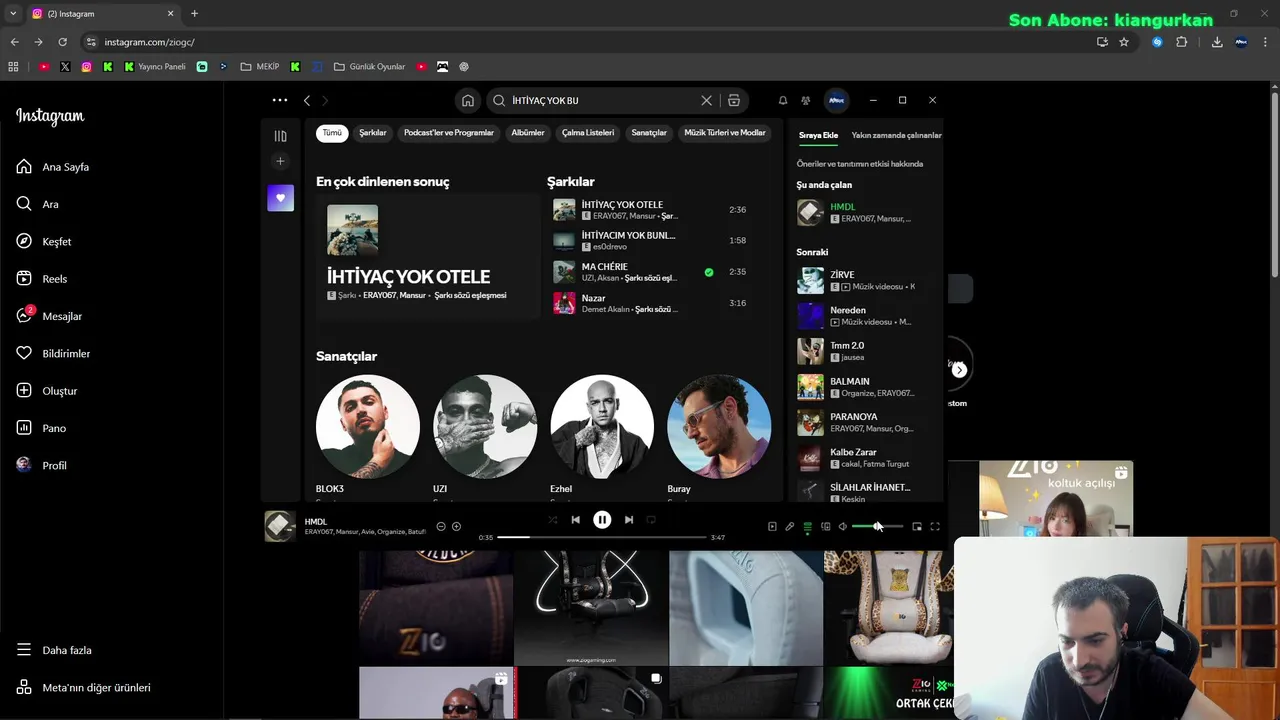Select the Albümler filter chip

[x=528, y=133]
